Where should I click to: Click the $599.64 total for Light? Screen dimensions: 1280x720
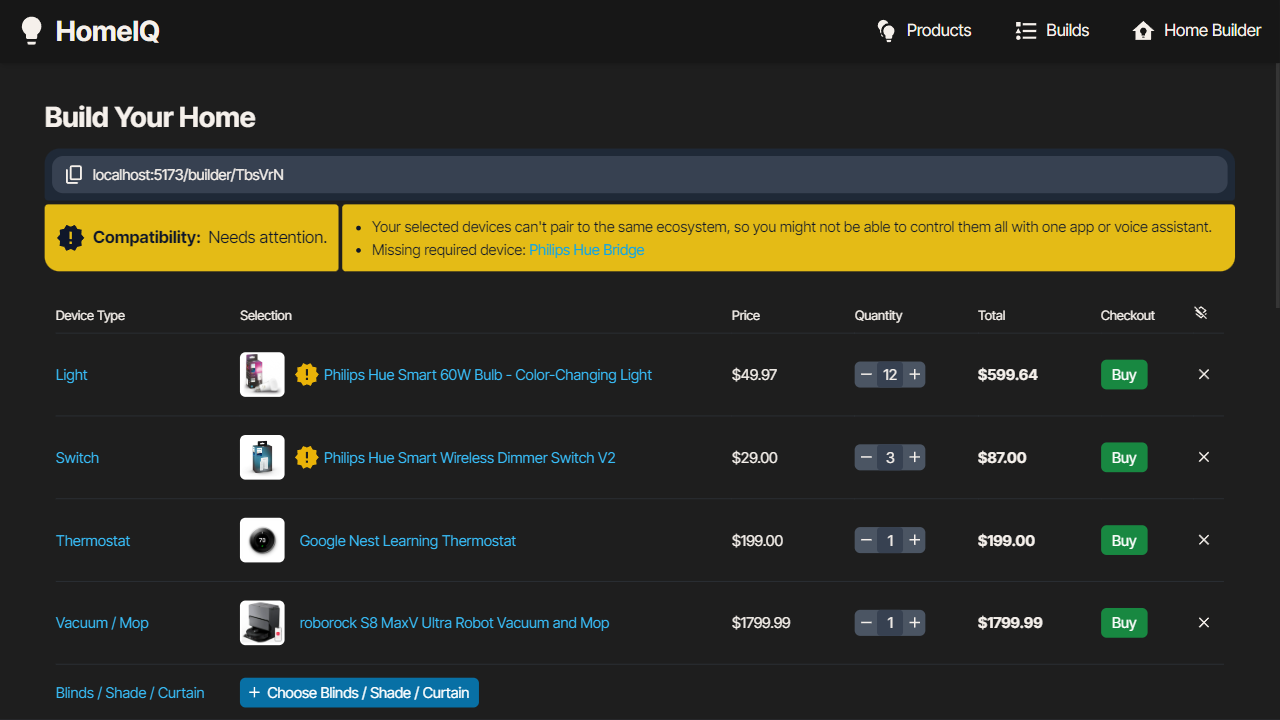[1008, 375]
